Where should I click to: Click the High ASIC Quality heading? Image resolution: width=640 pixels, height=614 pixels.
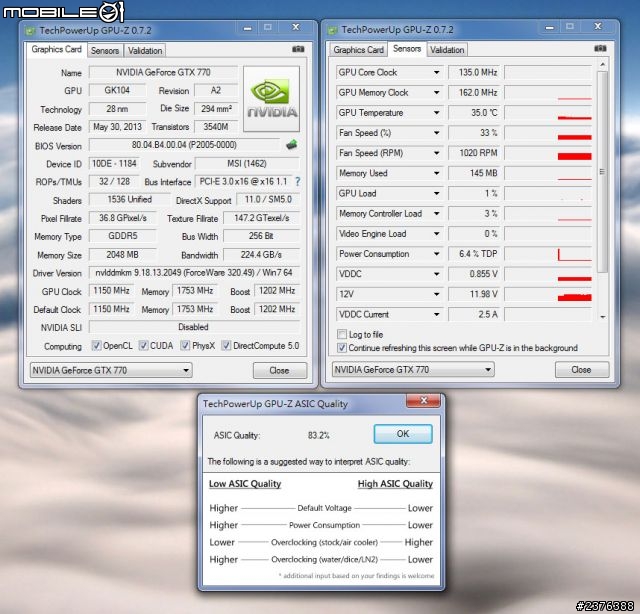coord(395,484)
